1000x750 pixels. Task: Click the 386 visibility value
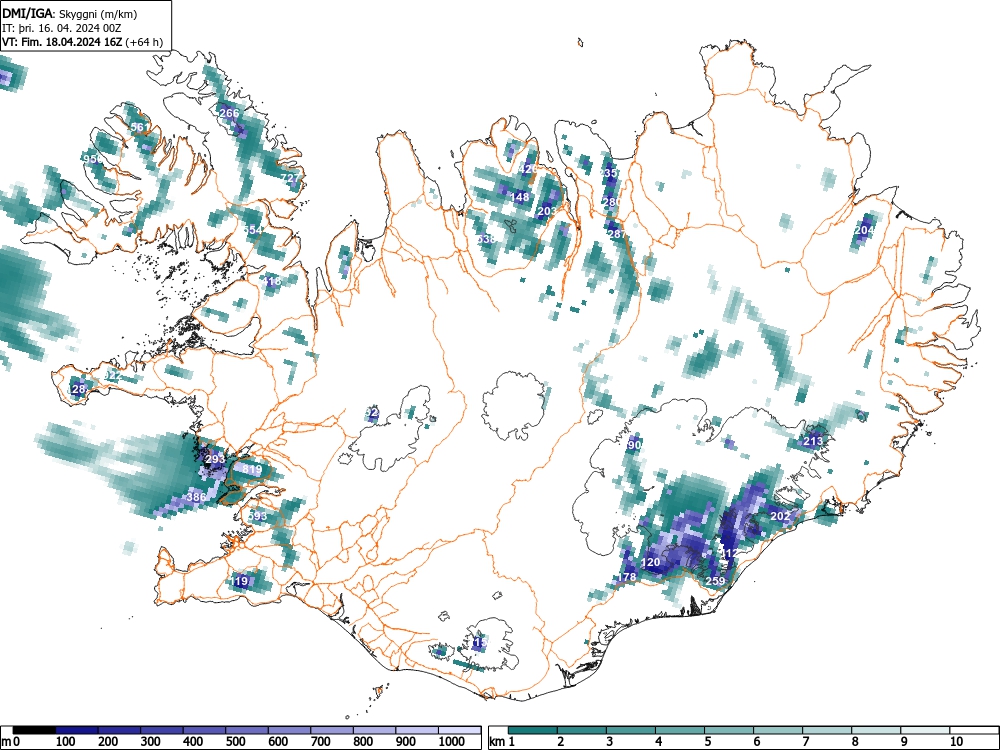(x=196, y=497)
